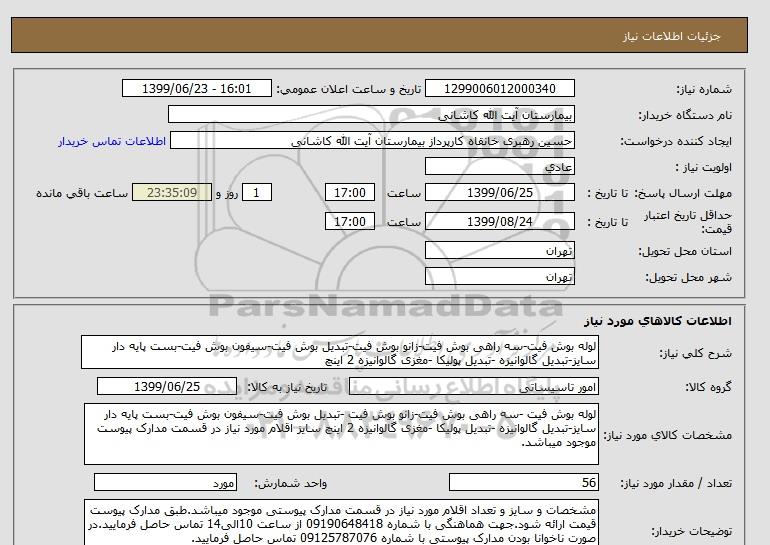Click the label توضیحات خریدار
Viewport: 770px width, 545px height.
click(x=691, y=532)
